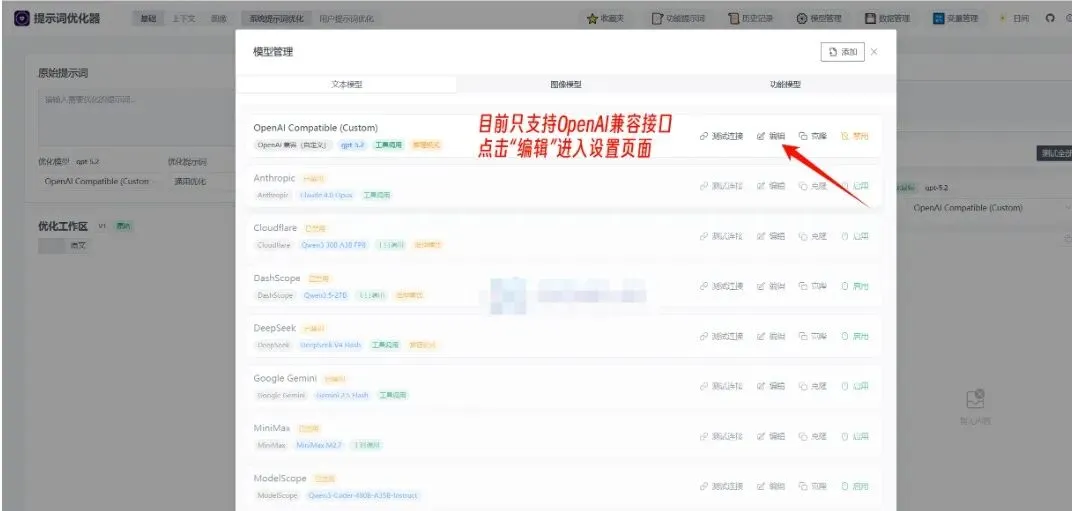This screenshot has width=1072, height=511.
Task: Open the GitHub icon link in header
Action: point(1050,18)
